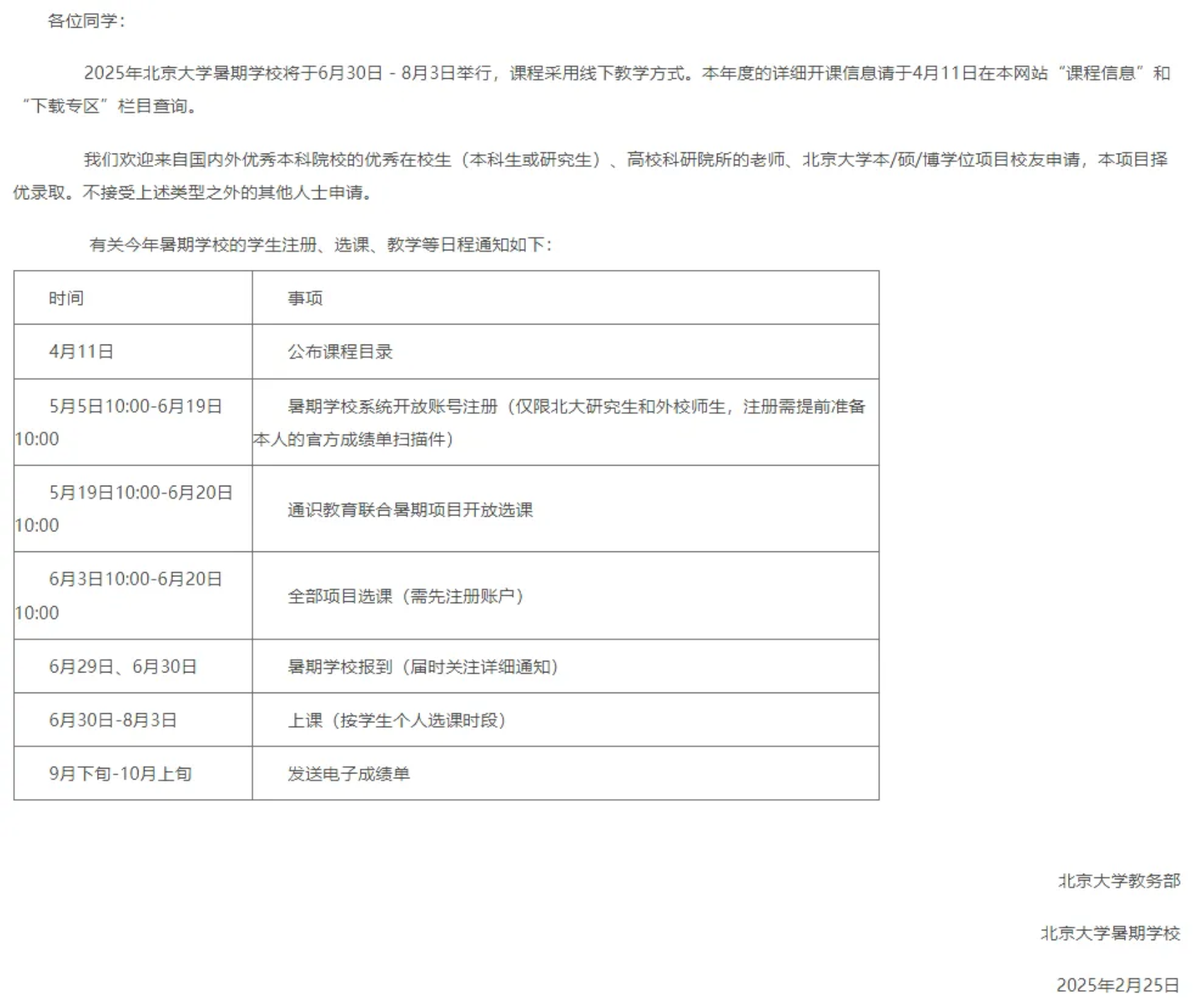Click the 北京大学暑期学校 signature line
The height and width of the screenshot is (1008, 1198).
coord(1110,933)
